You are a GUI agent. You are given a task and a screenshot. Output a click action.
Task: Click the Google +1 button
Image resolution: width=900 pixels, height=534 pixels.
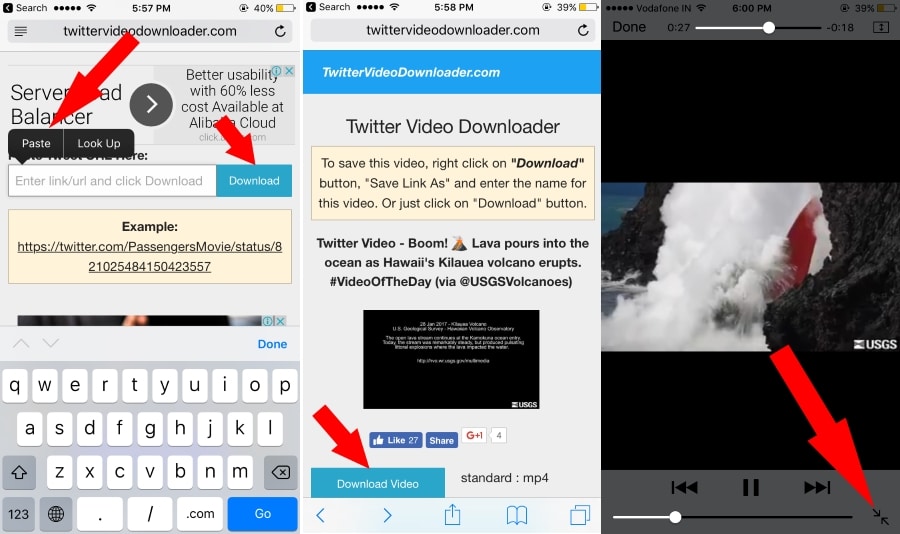click(474, 435)
